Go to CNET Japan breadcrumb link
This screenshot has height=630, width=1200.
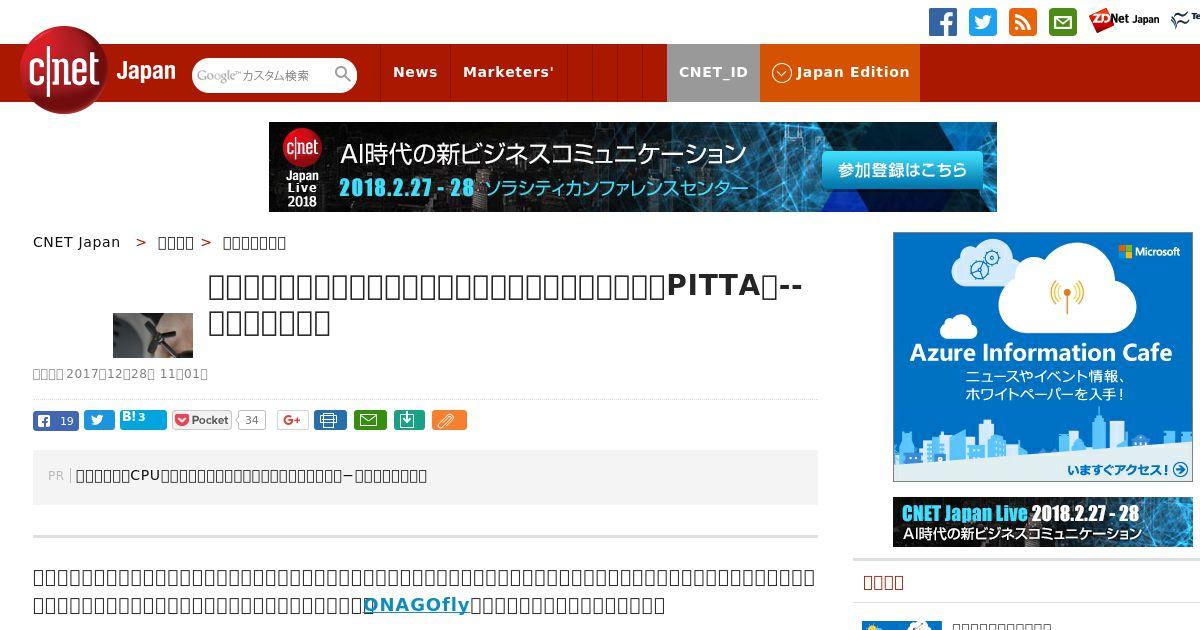(x=76, y=242)
